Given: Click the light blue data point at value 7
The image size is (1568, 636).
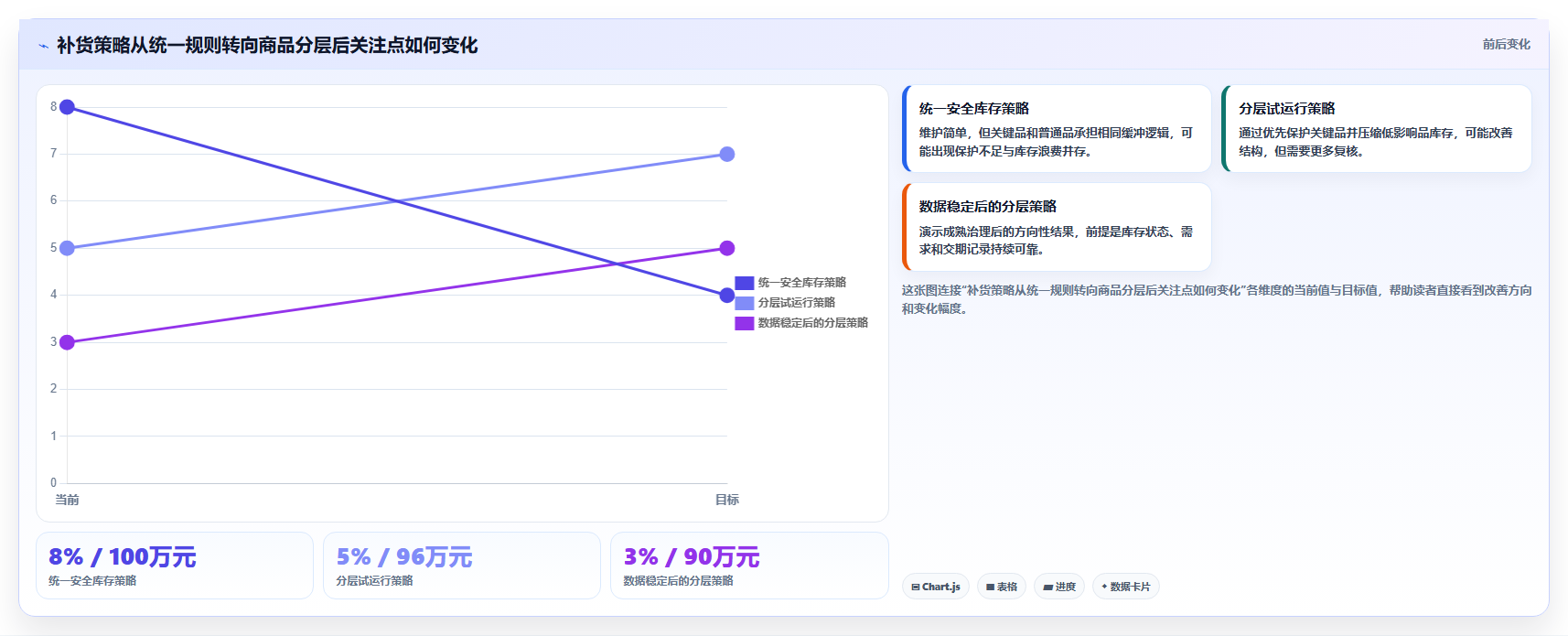Looking at the screenshot, I should [727, 154].
